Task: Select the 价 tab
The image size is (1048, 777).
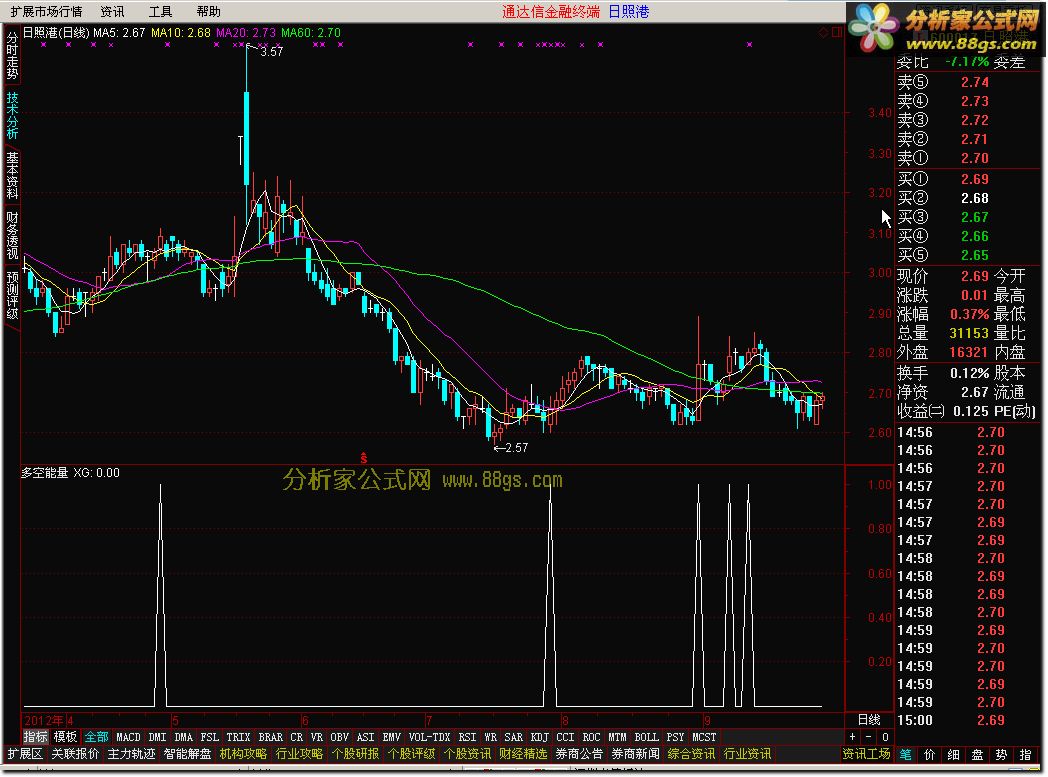Action: point(930,754)
